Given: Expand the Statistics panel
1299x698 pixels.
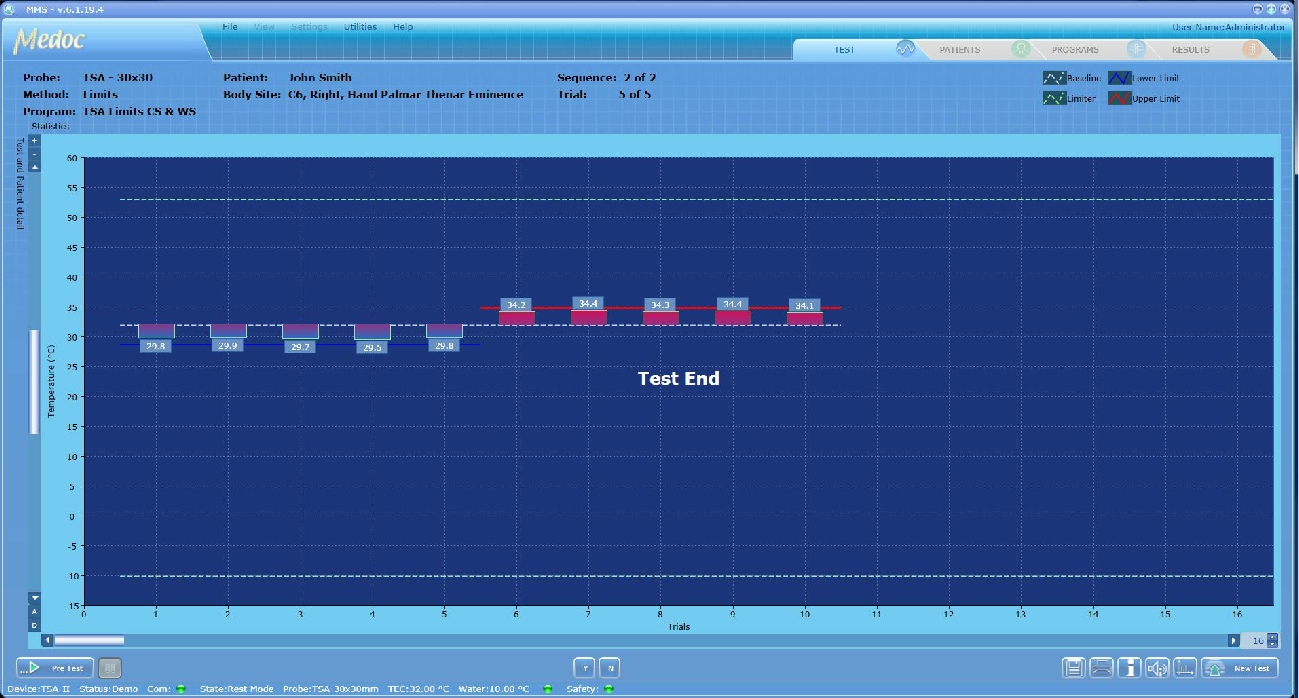Looking at the screenshot, I should click(x=49, y=127).
